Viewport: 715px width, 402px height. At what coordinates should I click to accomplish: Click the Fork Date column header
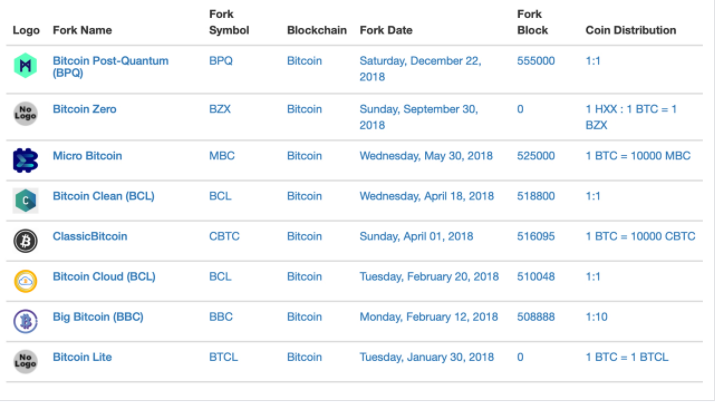(385, 31)
